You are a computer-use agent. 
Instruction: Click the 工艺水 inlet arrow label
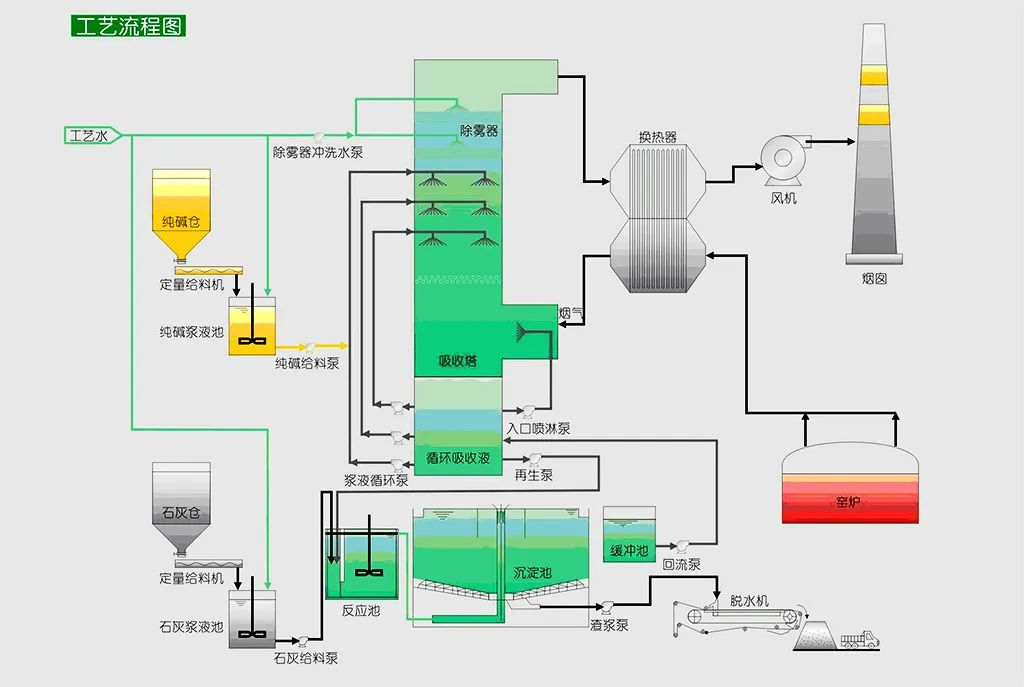pos(92,135)
